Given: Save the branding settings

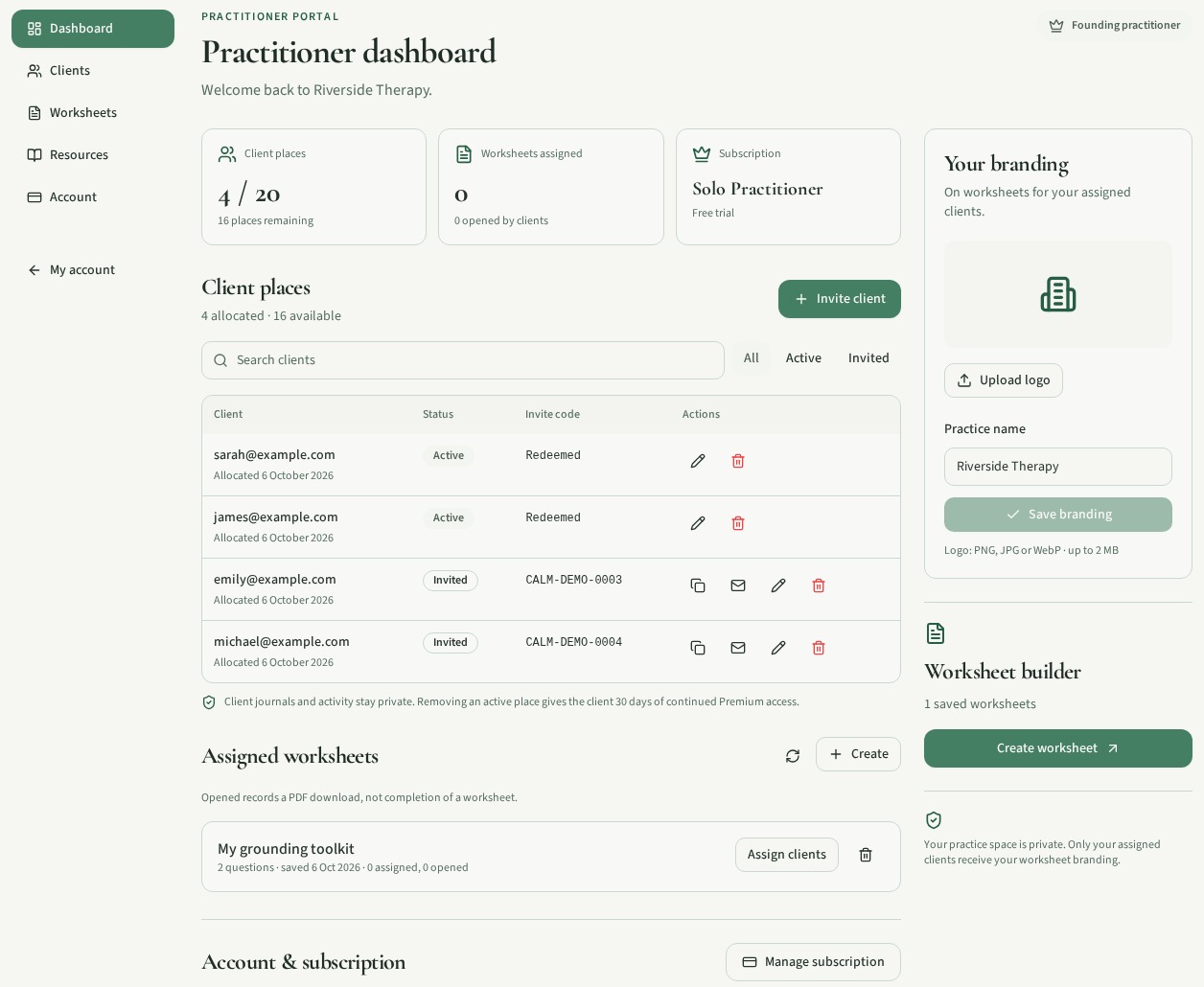Looking at the screenshot, I should pyautogui.click(x=1058, y=515).
